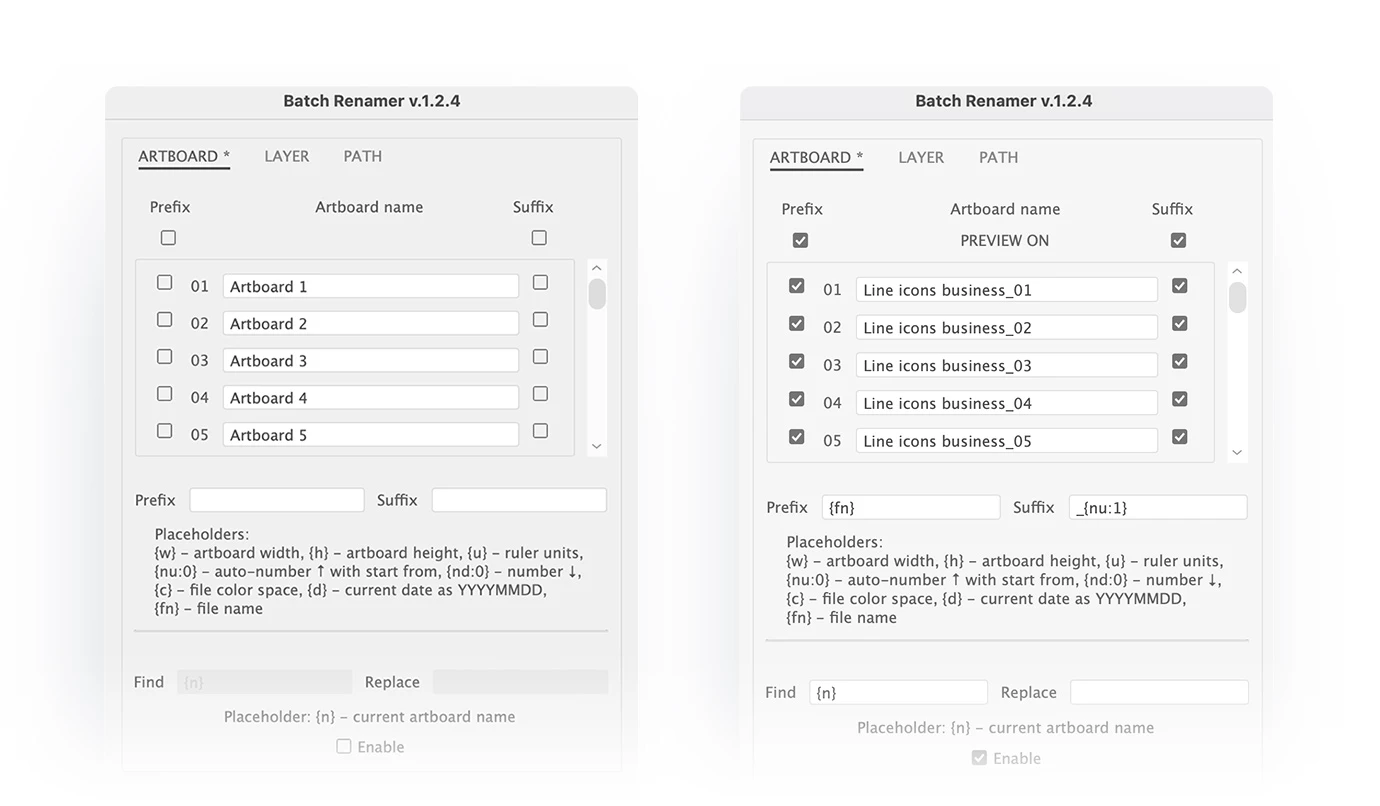This screenshot has width=1380, height=806.
Task: Uncheck suffix for Line icons business_04
Action: click(1179, 399)
